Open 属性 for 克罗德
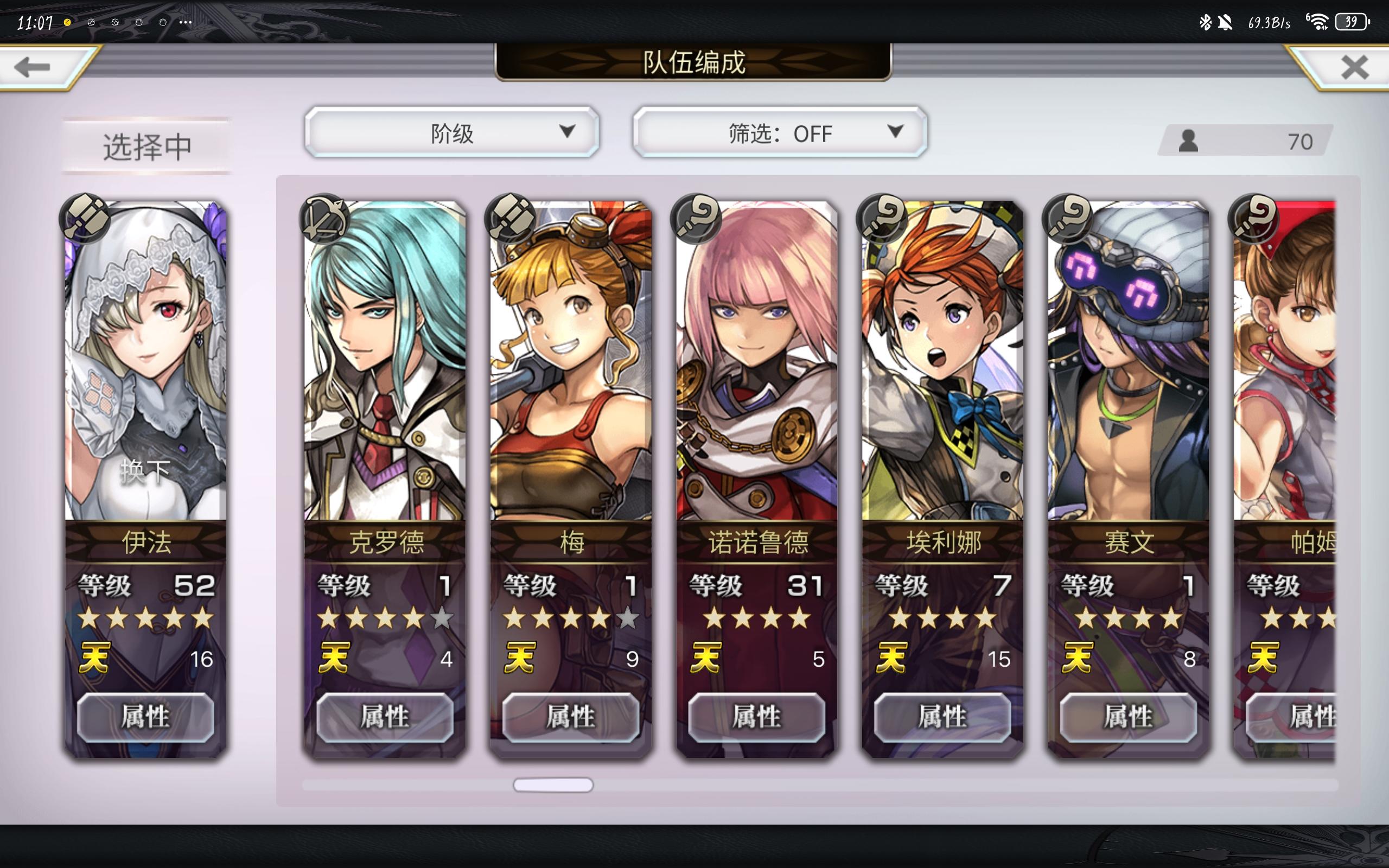Screen dimensions: 1389x868 [385, 717]
